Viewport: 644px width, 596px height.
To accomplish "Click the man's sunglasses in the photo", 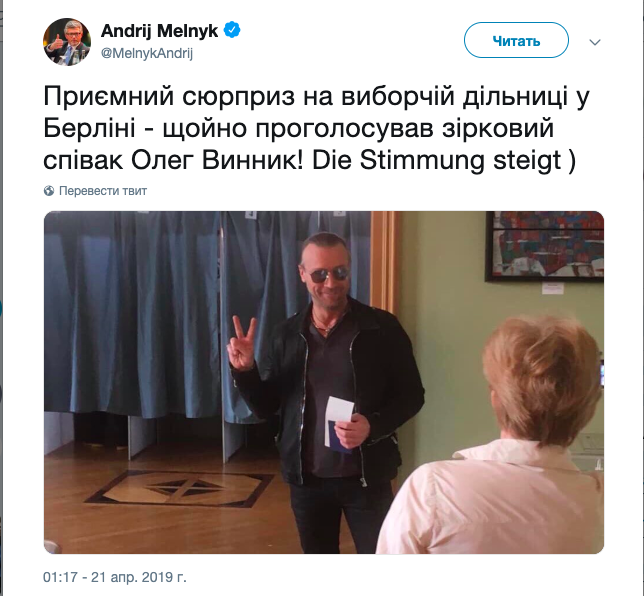I will [x=329, y=274].
